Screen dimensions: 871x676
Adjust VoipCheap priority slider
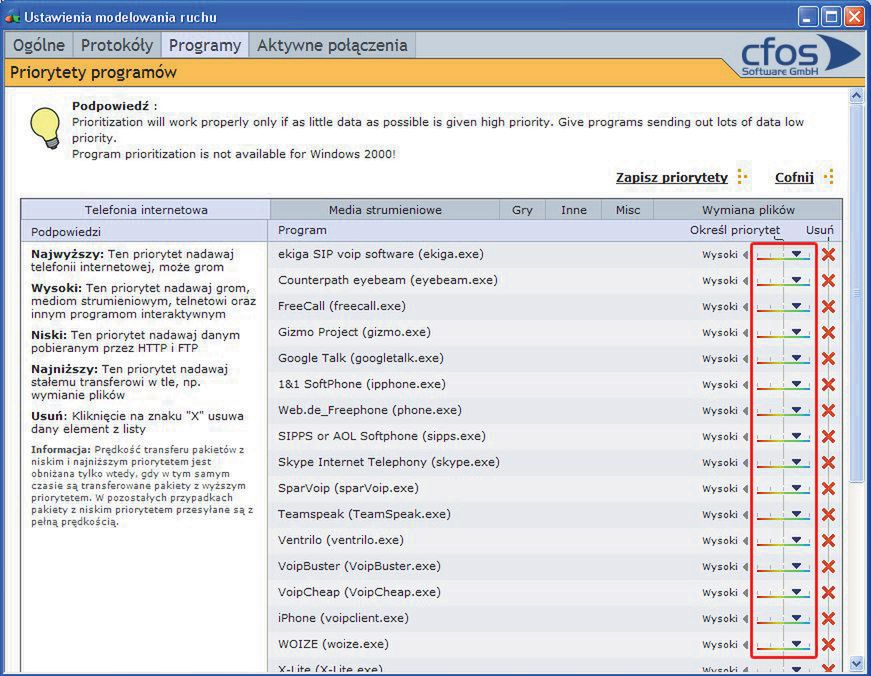point(783,593)
